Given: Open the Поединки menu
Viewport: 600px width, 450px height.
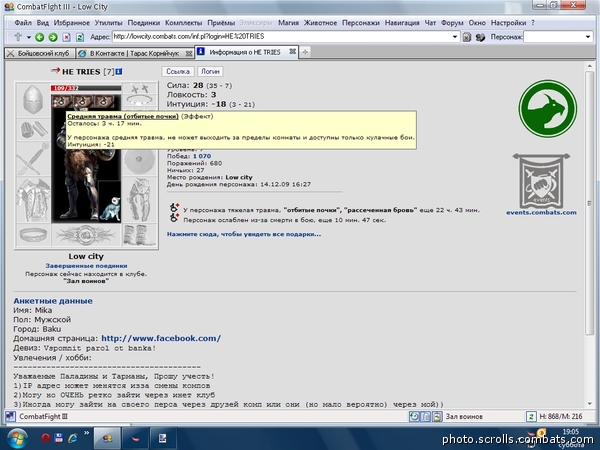Looking at the screenshot, I should pyautogui.click(x=144, y=23).
